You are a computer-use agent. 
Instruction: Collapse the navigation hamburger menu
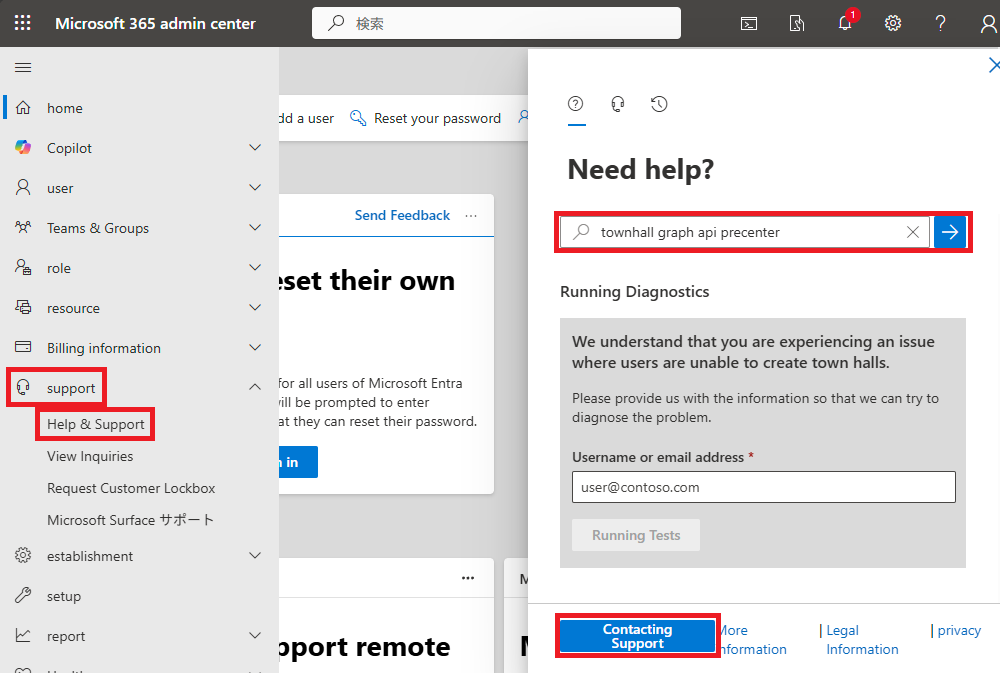point(23,68)
